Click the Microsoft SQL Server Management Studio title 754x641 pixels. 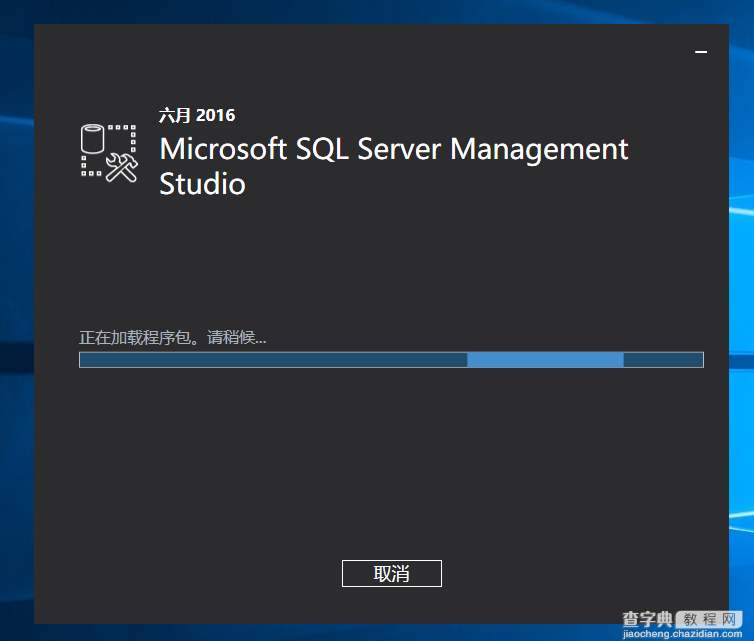click(394, 166)
